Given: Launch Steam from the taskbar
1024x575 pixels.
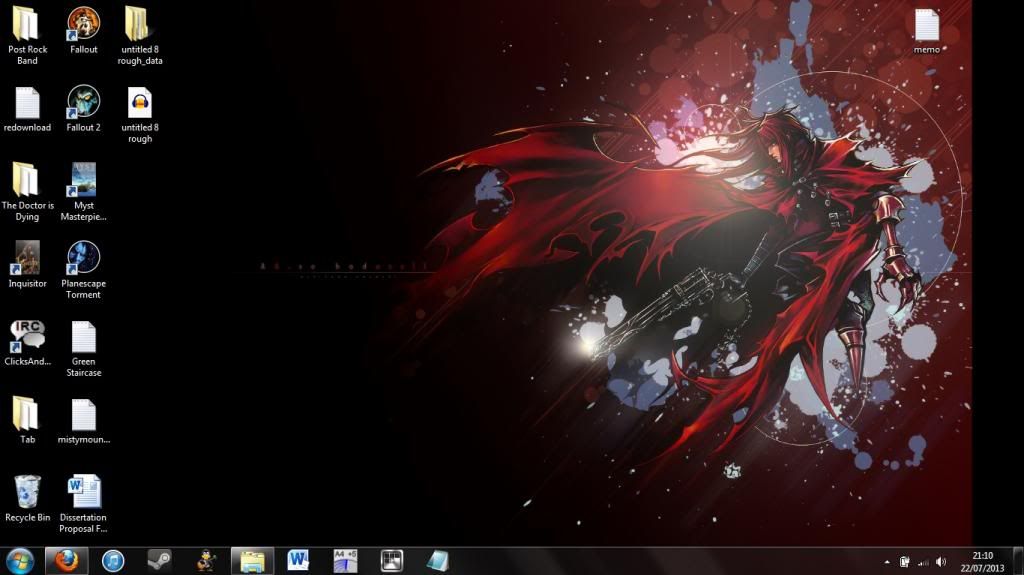Looking at the screenshot, I should (x=159, y=561).
